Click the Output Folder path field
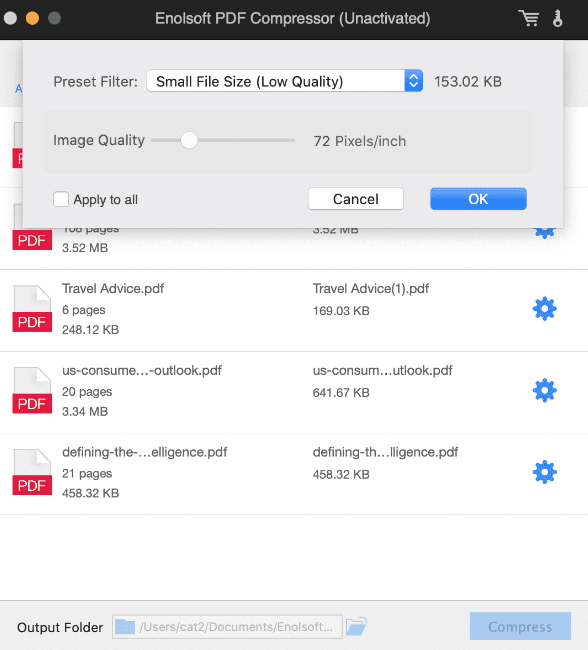The width and height of the screenshot is (588, 650). [227, 626]
